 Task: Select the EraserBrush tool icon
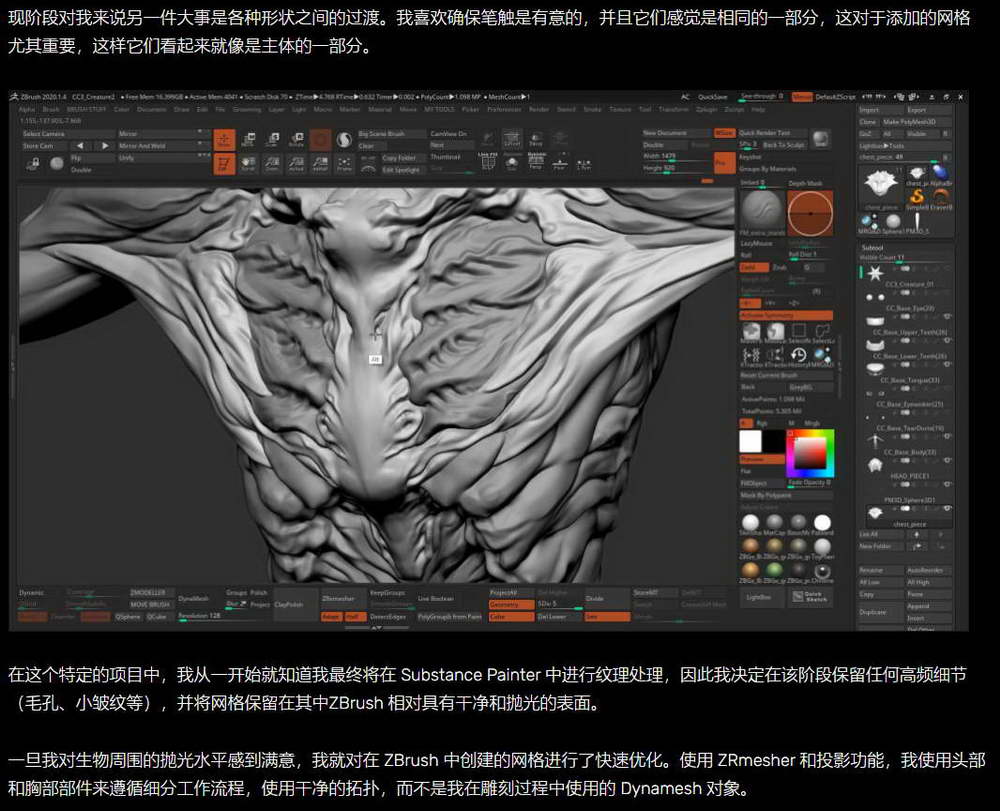941,198
